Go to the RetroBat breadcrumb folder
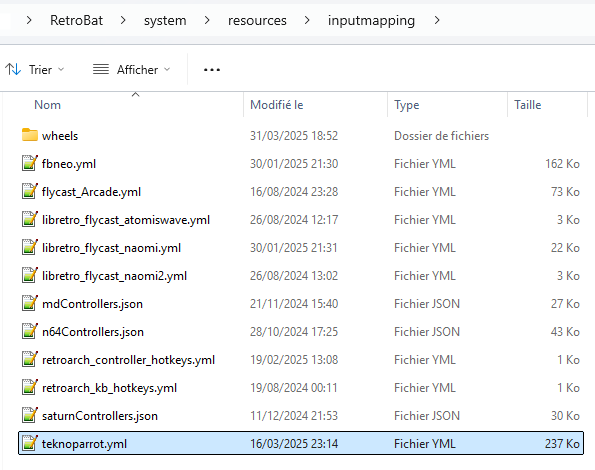 76,20
